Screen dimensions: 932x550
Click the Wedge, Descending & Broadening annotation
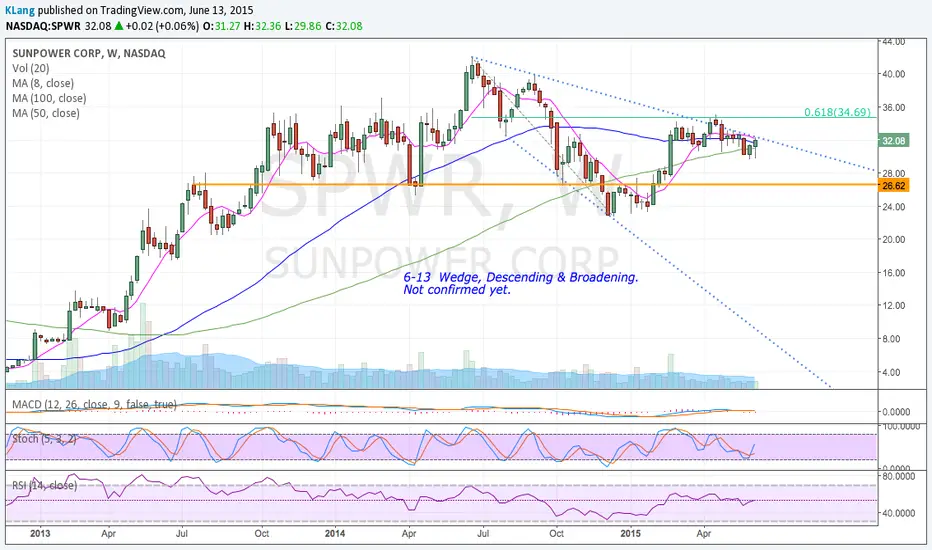521,277
